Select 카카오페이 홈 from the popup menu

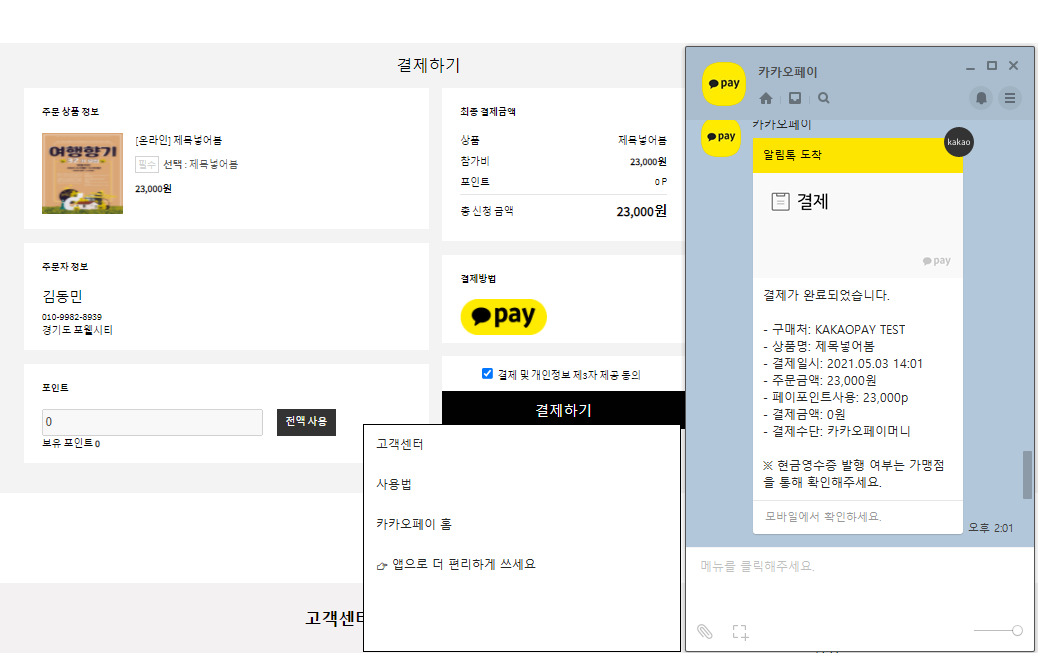414,524
